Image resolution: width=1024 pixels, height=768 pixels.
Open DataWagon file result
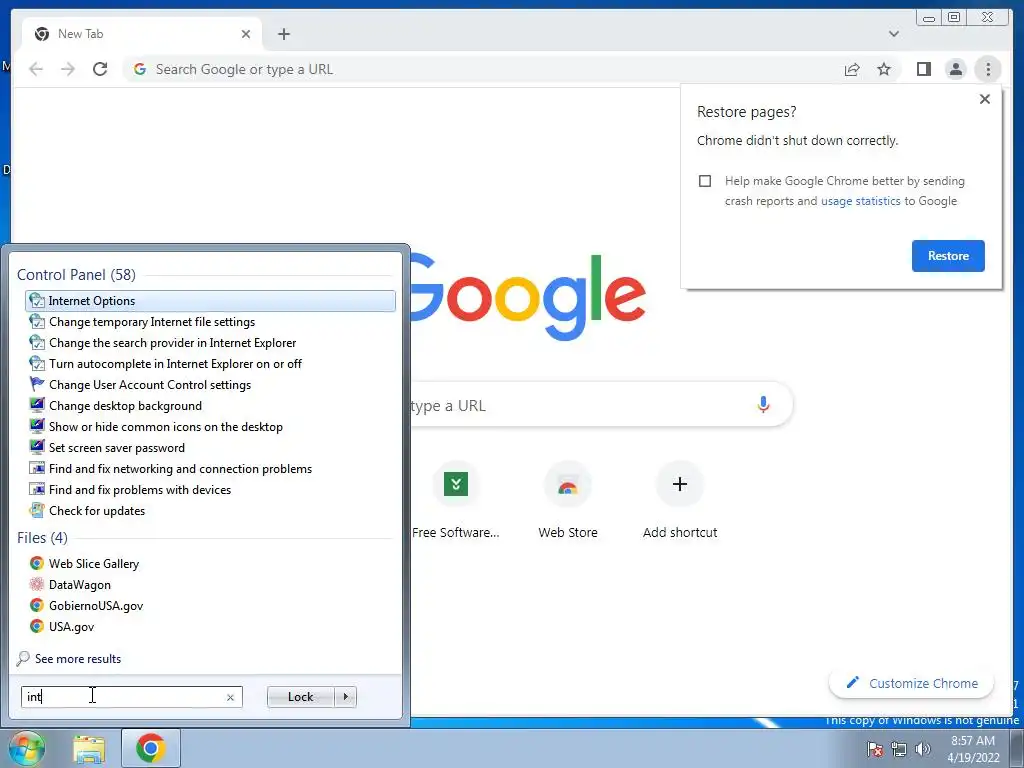[210, 584]
